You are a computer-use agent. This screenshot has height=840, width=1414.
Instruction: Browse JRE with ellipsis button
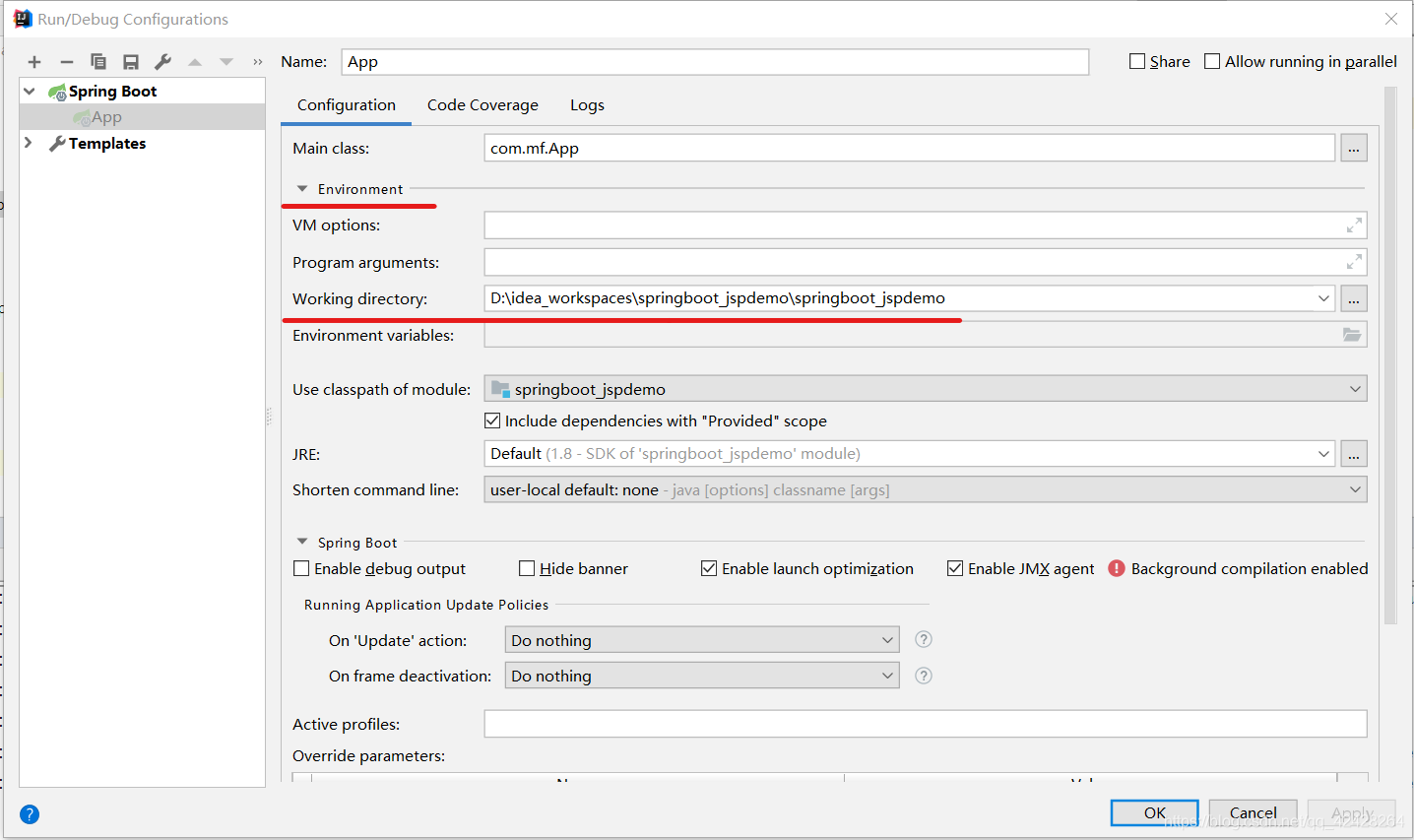[x=1354, y=454]
